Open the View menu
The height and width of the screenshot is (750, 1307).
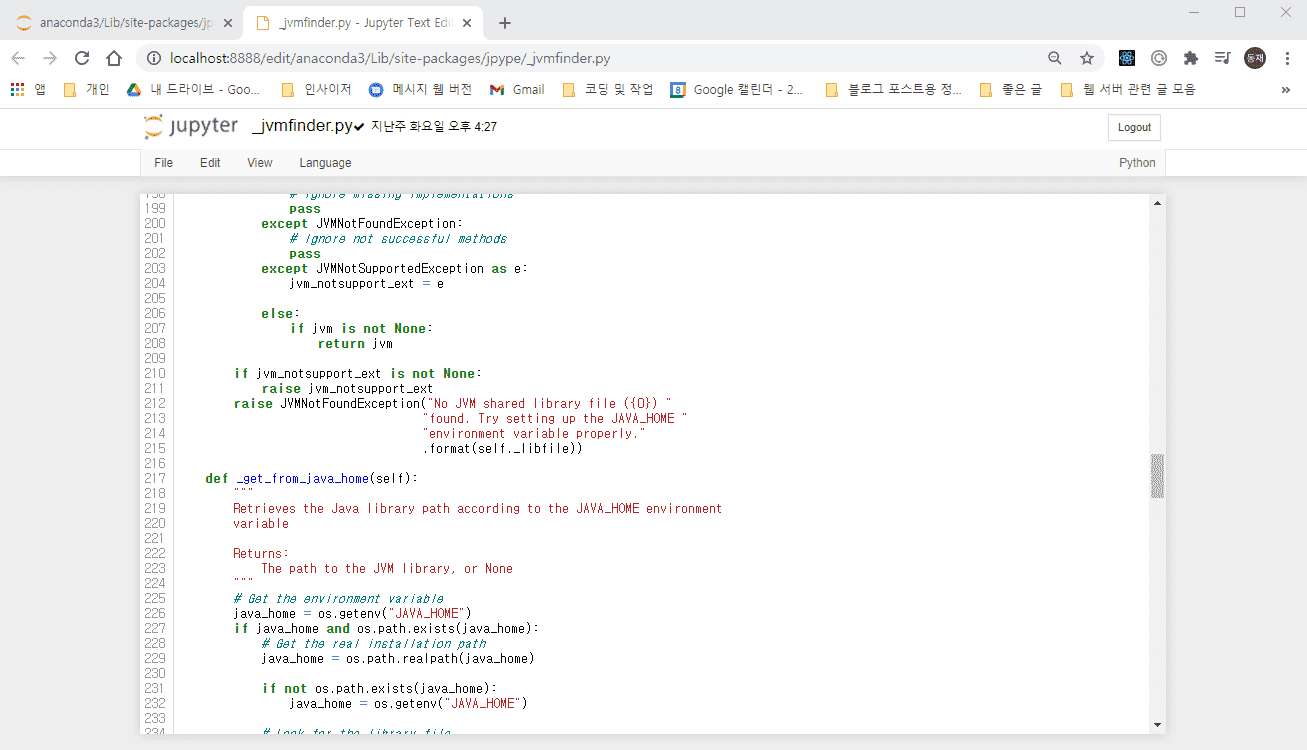pos(260,163)
